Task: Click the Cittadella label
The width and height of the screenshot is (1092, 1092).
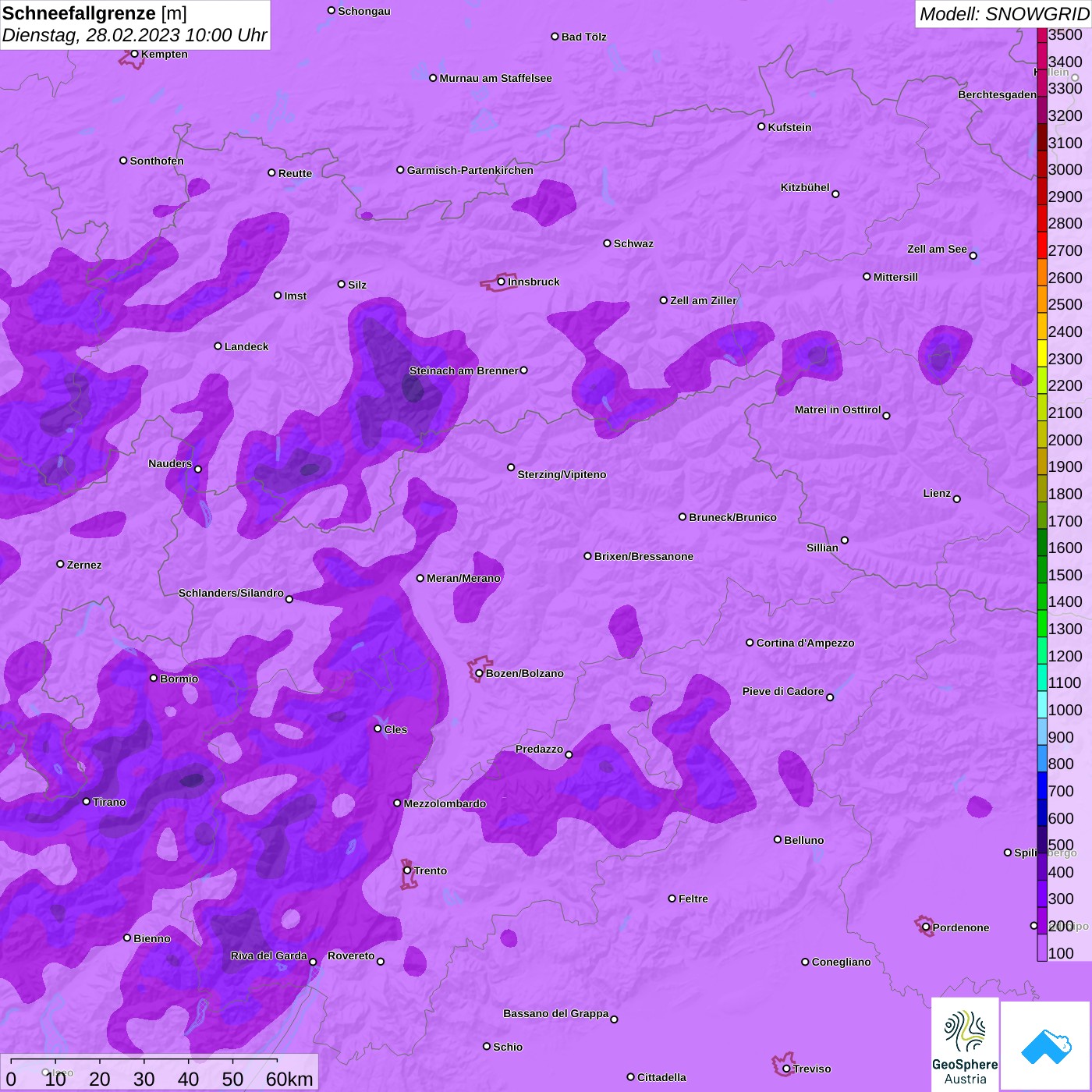Action: [x=661, y=1077]
